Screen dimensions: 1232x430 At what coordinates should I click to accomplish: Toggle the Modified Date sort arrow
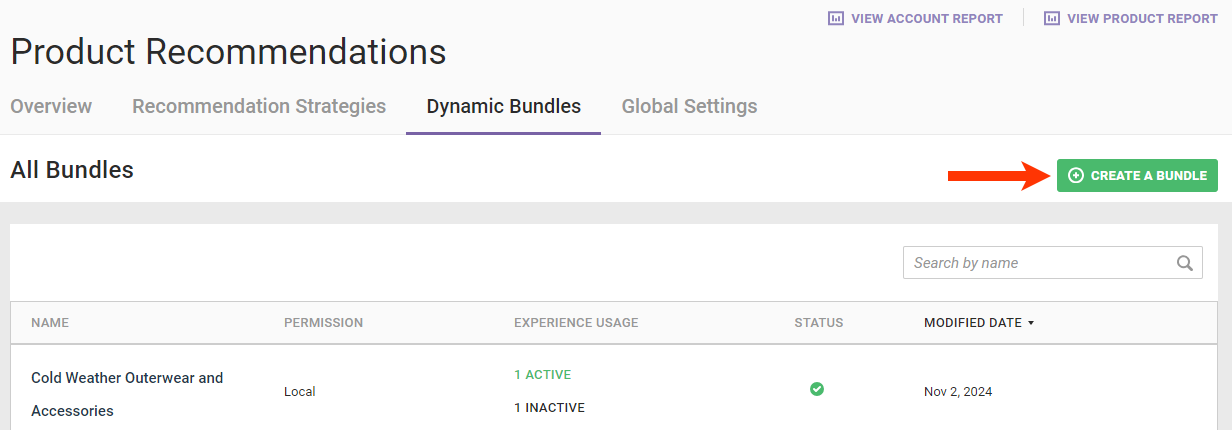pos(1031,323)
